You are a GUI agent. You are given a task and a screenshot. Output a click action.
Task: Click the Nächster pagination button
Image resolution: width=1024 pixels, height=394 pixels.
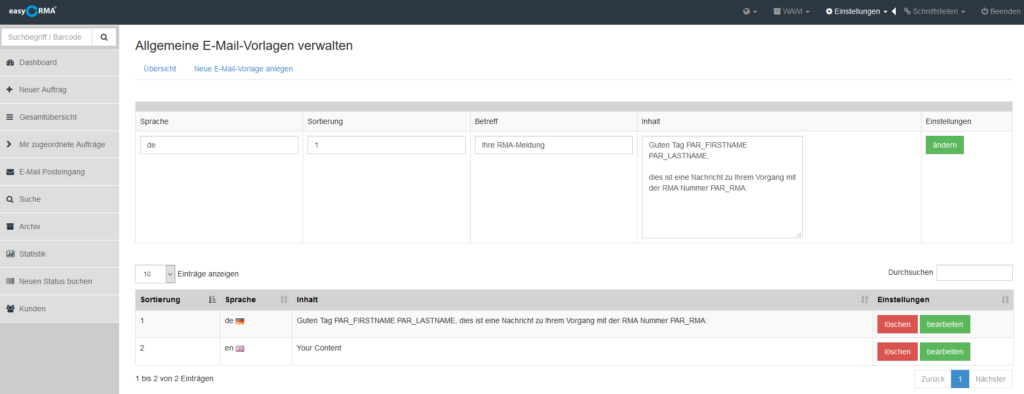coord(991,379)
